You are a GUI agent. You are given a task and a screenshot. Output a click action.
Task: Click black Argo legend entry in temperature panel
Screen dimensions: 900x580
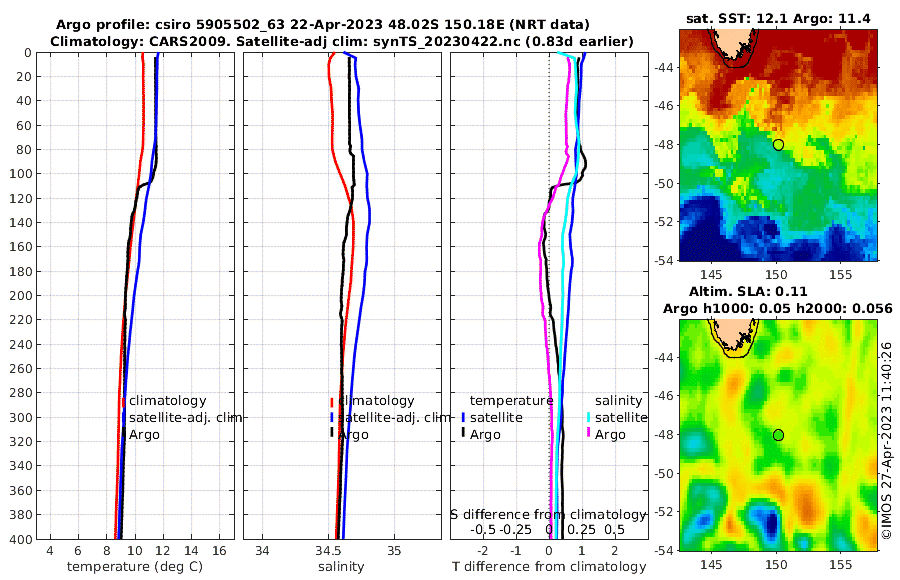[x=140, y=435]
